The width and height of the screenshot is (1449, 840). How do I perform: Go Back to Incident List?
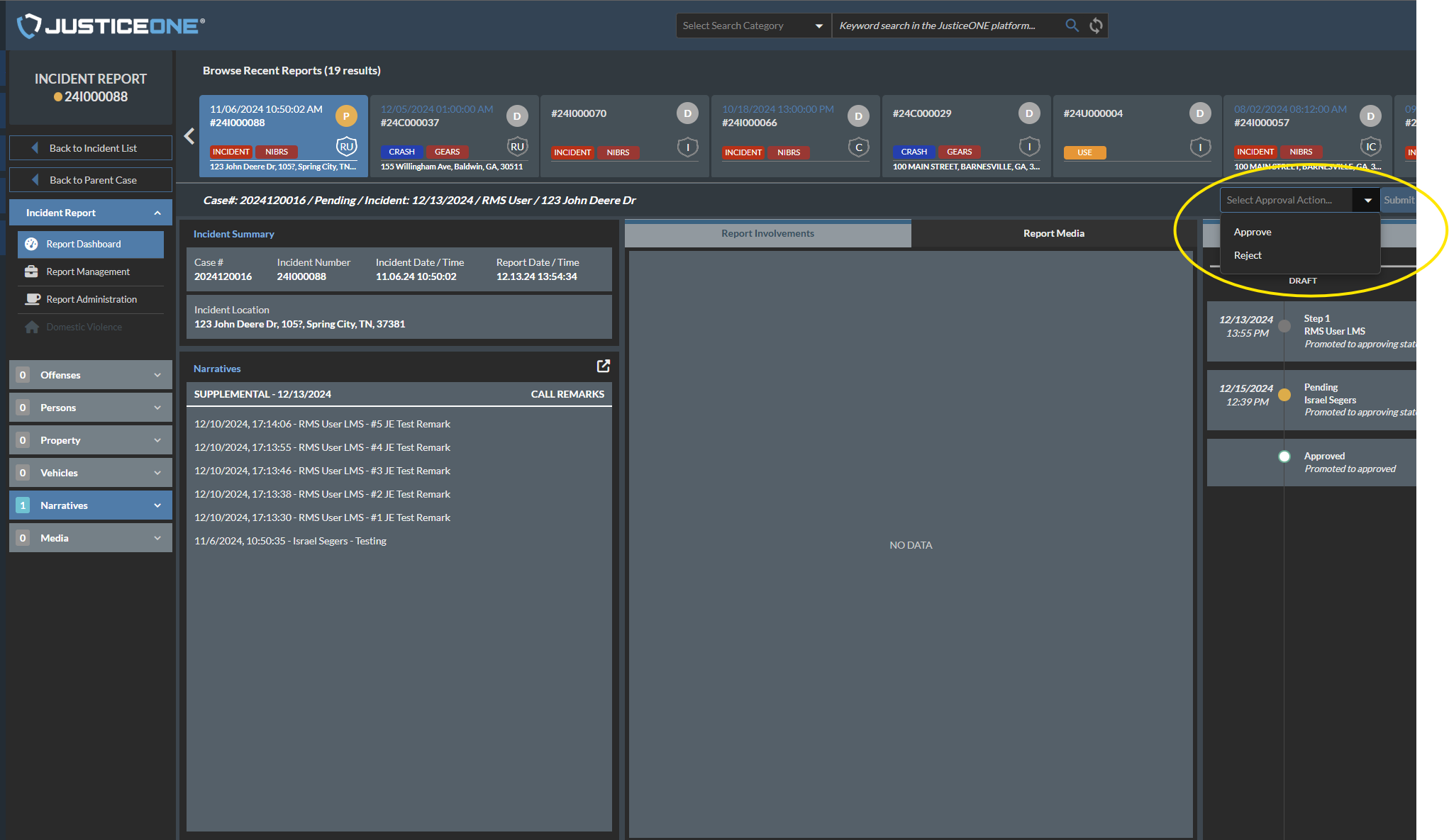click(x=91, y=148)
